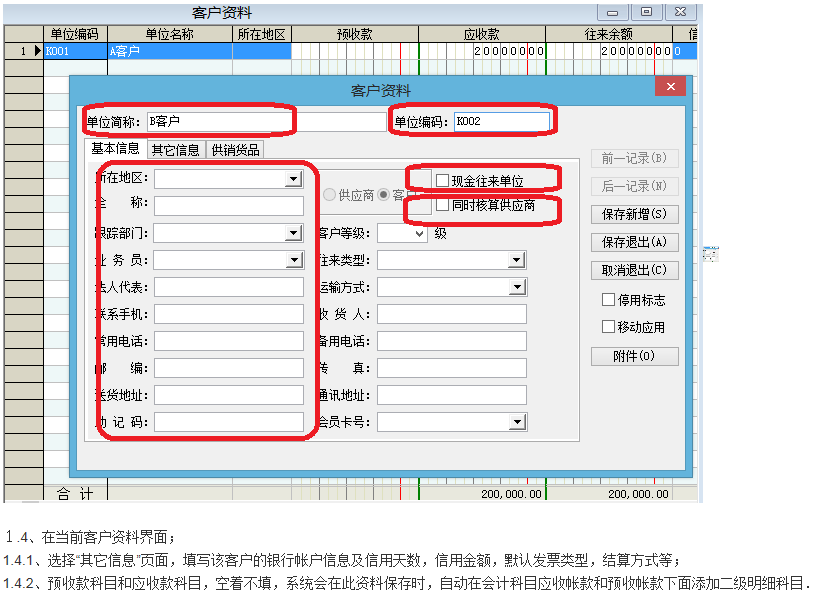Open the 其它信息 tab
The width and height of the screenshot is (819, 595).
(176, 150)
